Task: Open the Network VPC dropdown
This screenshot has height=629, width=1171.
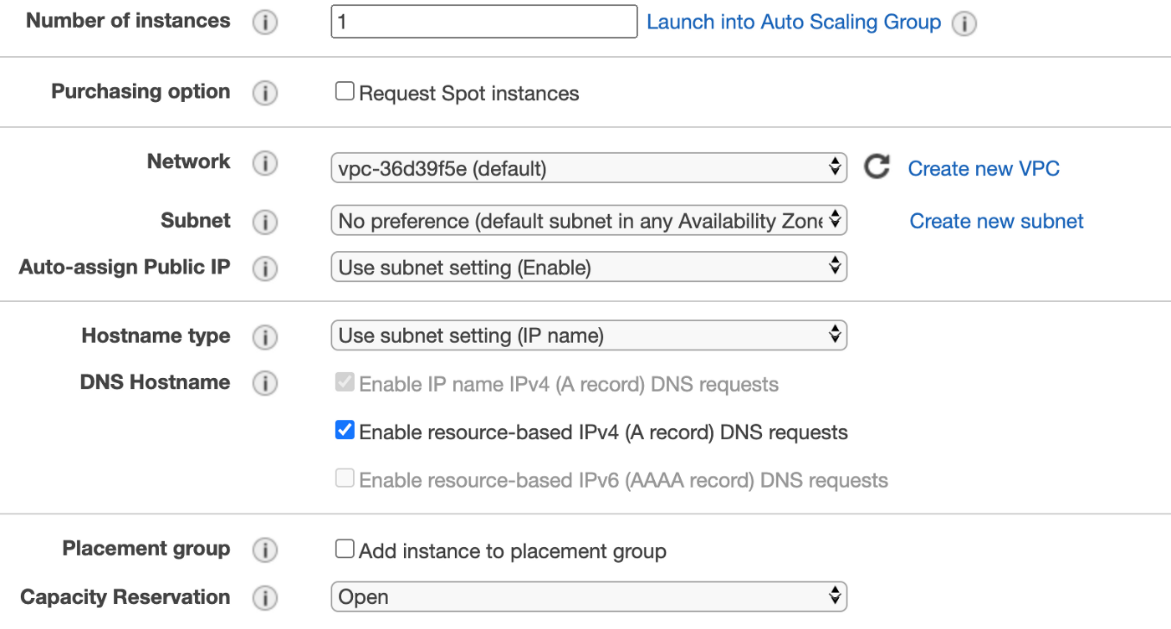Action: [x=588, y=168]
